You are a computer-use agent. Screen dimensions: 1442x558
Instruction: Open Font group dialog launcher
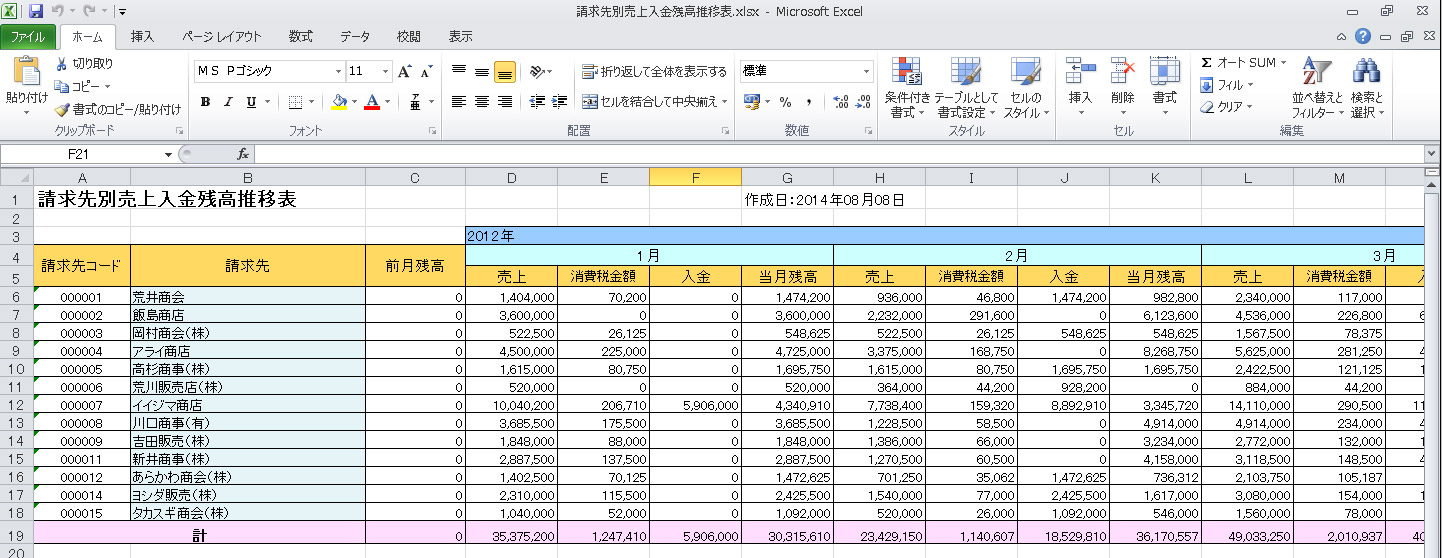(x=433, y=132)
